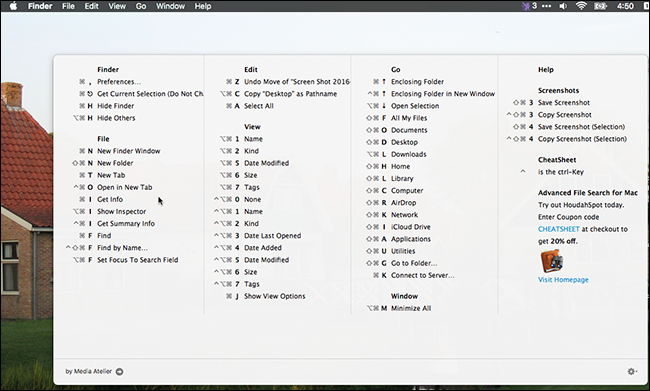Choose Select All entry
This screenshot has height=391, width=650.
(x=259, y=106)
